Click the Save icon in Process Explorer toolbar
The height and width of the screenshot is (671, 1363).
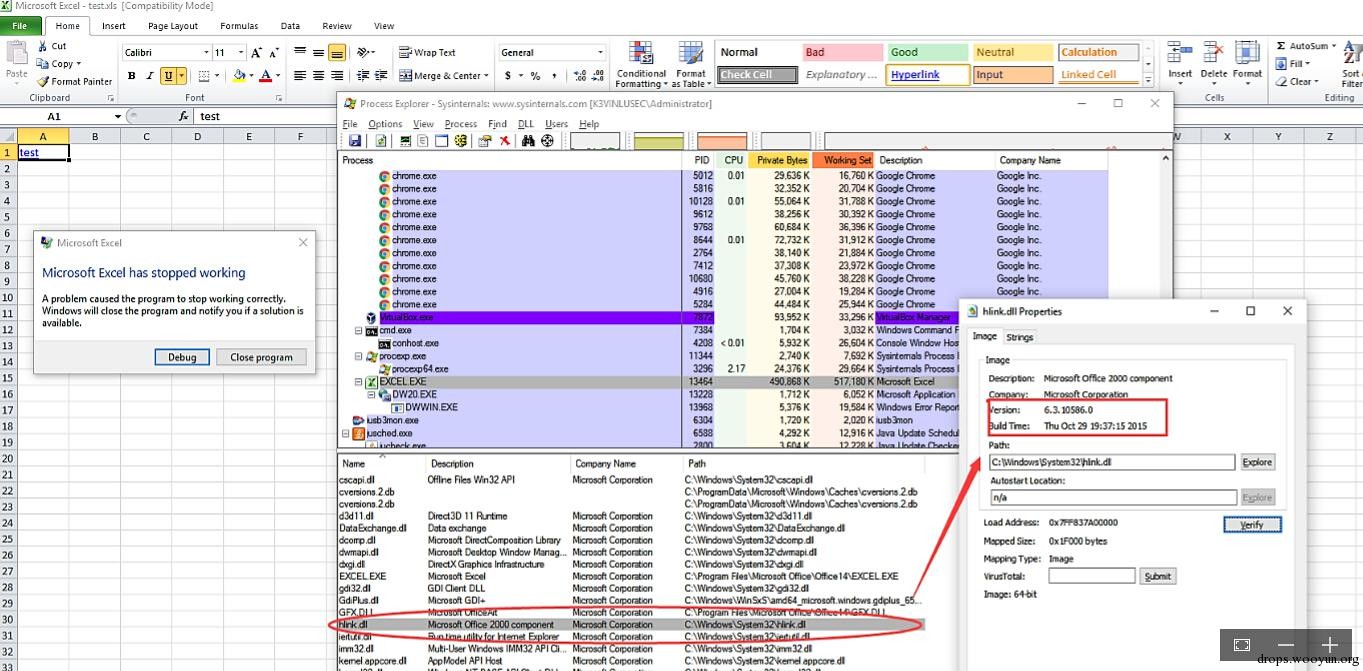point(355,141)
